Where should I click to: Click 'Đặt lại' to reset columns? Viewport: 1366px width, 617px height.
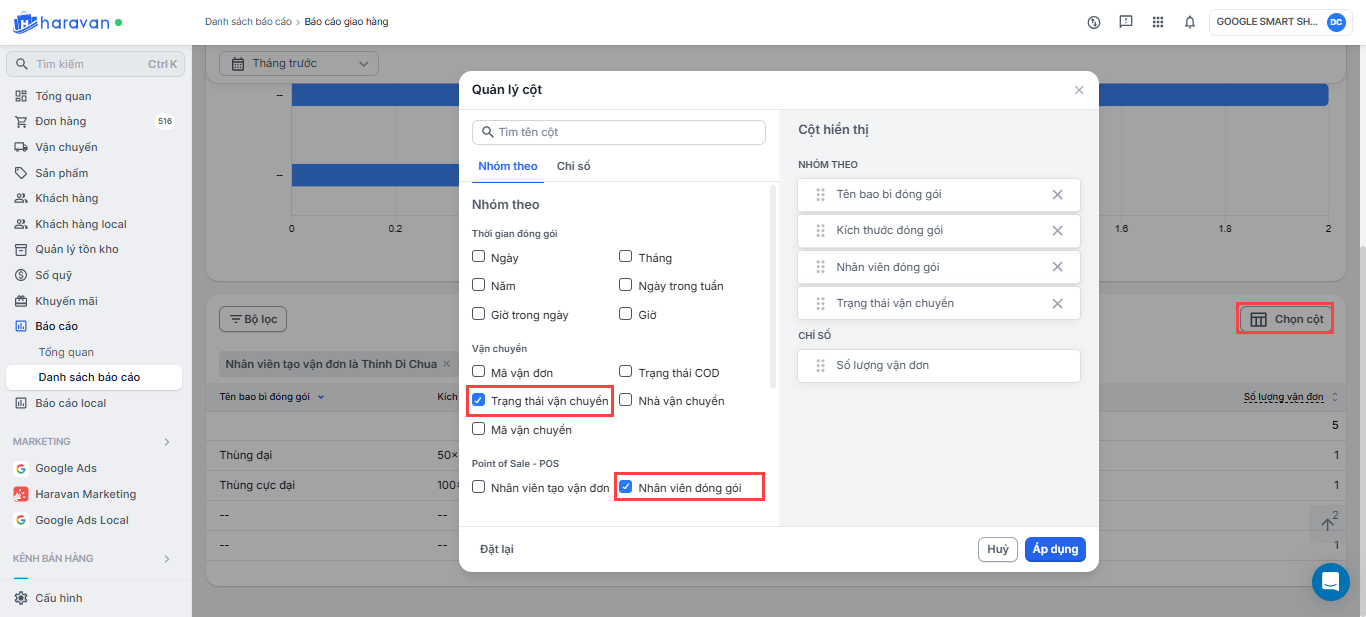(x=497, y=549)
